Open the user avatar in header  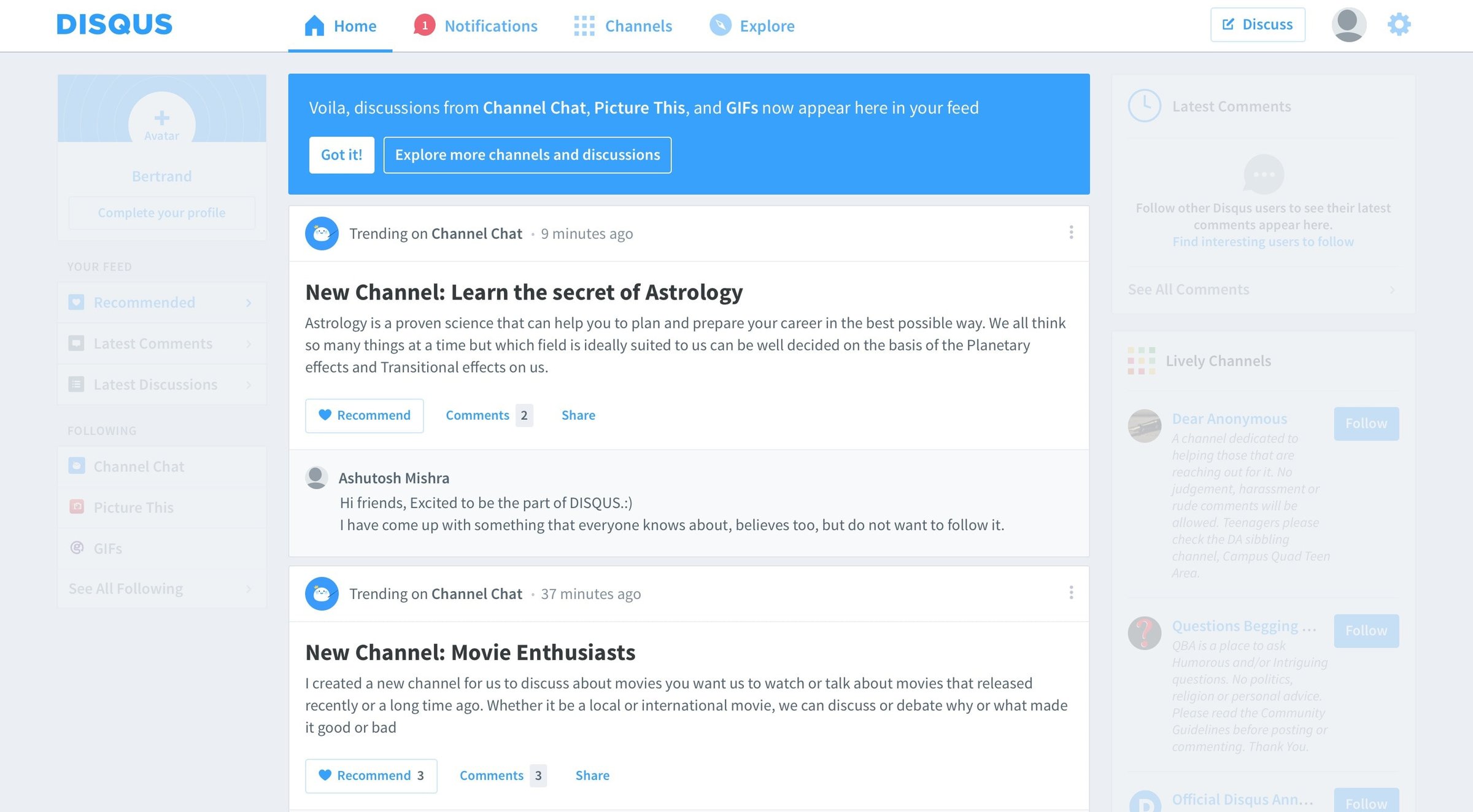point(1348,25)
